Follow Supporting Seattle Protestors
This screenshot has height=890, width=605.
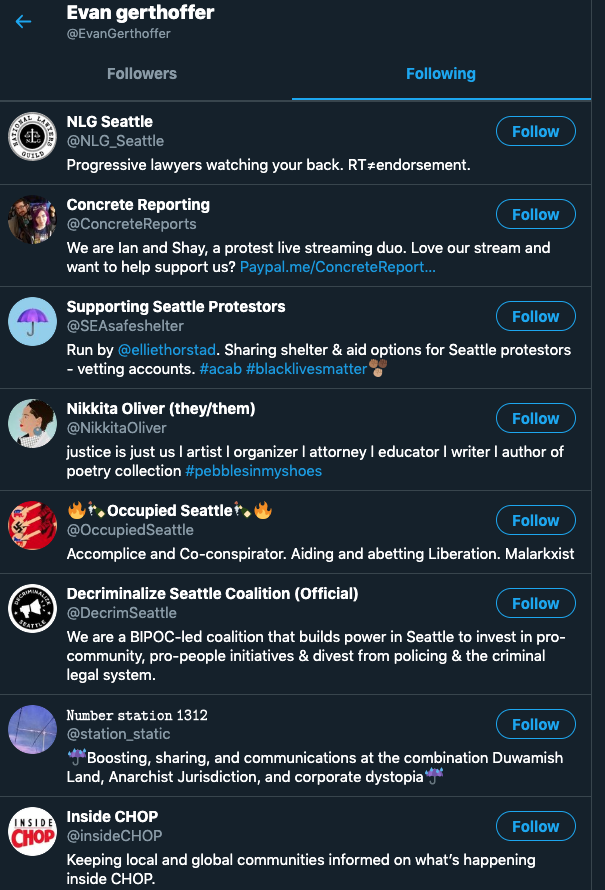[x=535, y=316]
